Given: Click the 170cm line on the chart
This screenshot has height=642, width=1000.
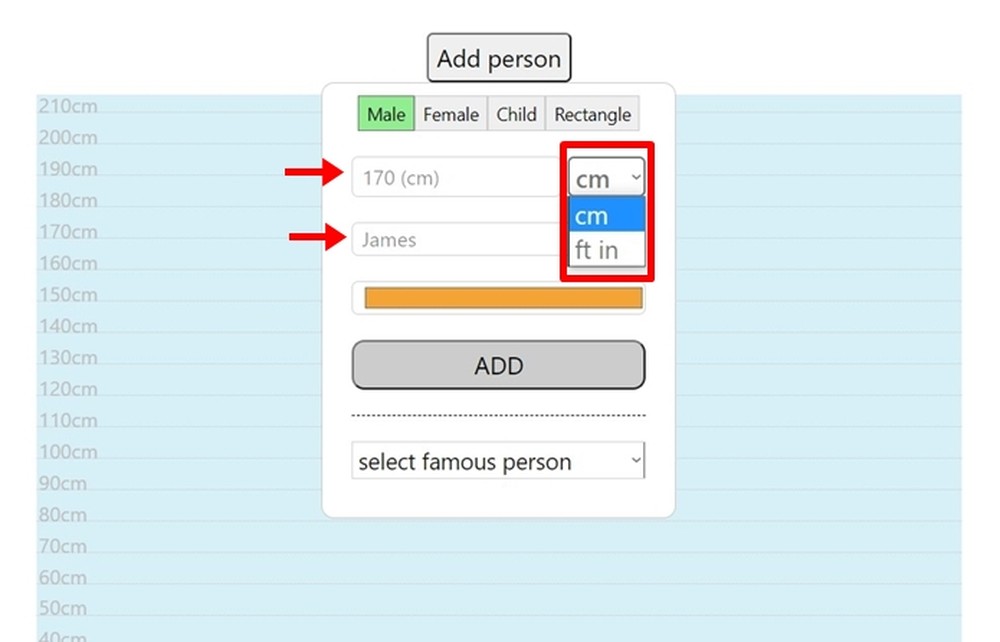Looking at the screenshot, I should point(180,236).
